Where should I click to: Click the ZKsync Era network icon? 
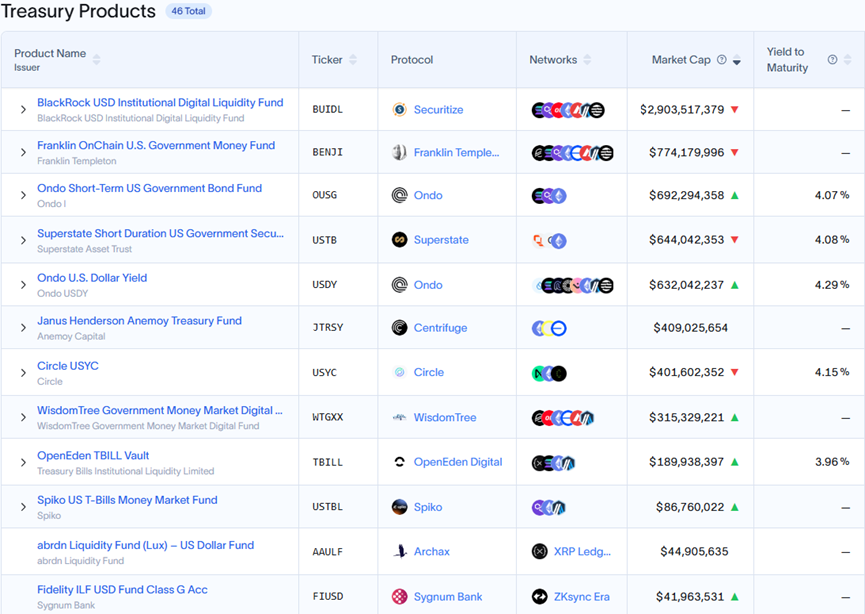540,597
